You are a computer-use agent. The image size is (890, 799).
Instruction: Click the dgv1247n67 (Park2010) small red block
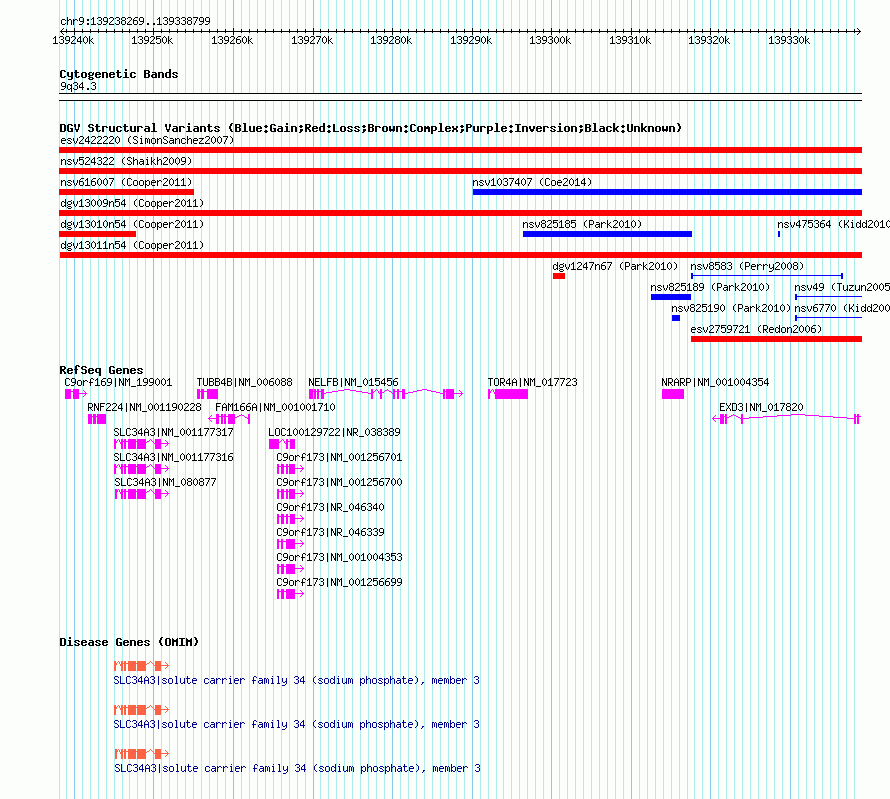559,276
